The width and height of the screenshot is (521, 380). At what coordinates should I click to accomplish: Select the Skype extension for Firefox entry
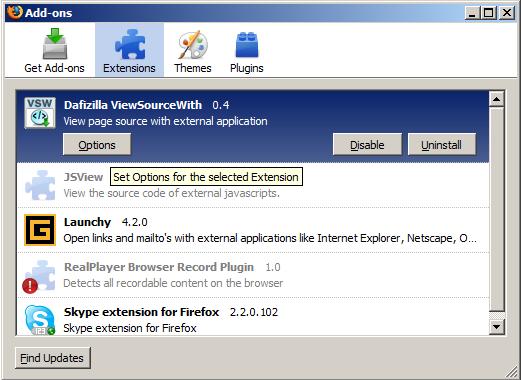[253, 317]
